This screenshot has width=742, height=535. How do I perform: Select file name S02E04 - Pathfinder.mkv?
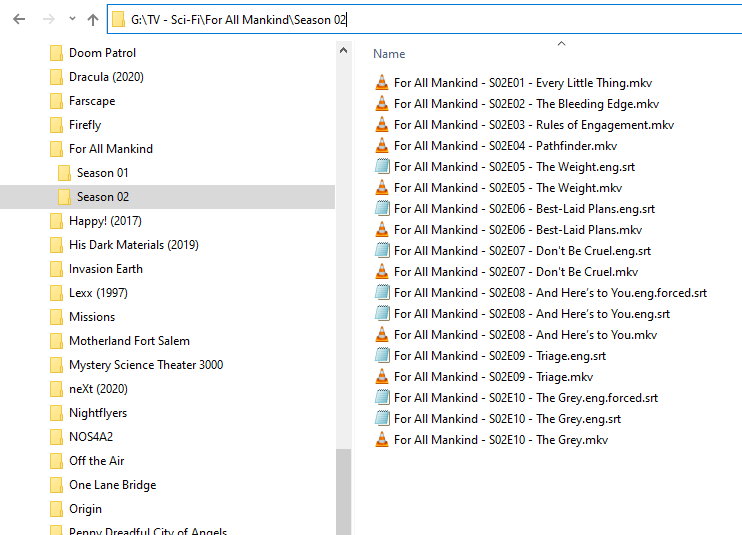(x=505, y=146)
